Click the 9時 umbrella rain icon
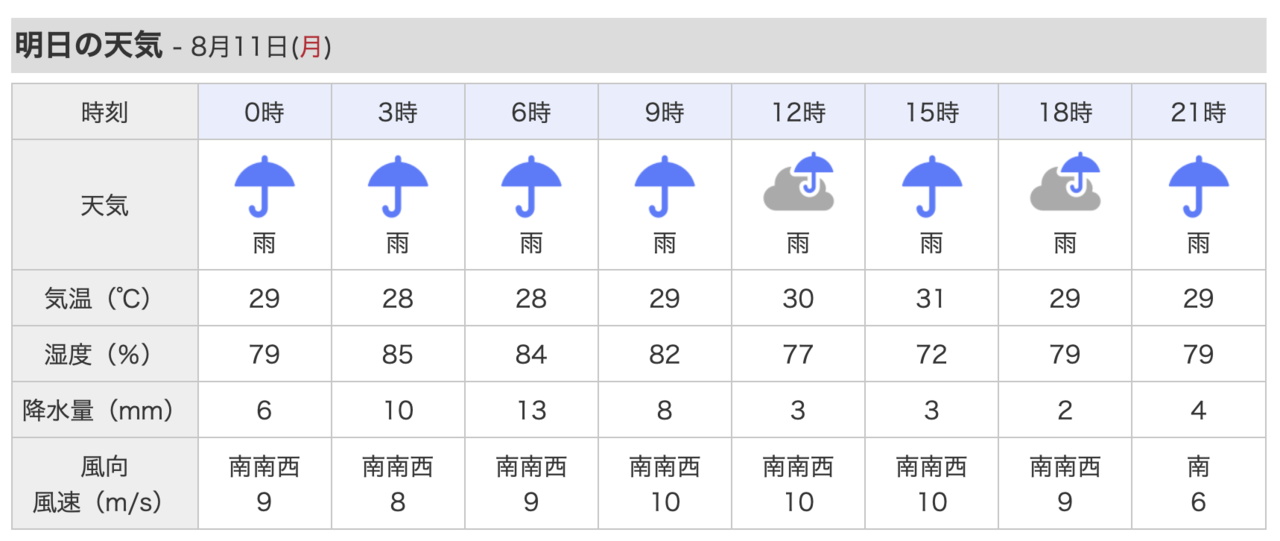The width and height of the screenshot is (1280, 541). coord(665,187)
